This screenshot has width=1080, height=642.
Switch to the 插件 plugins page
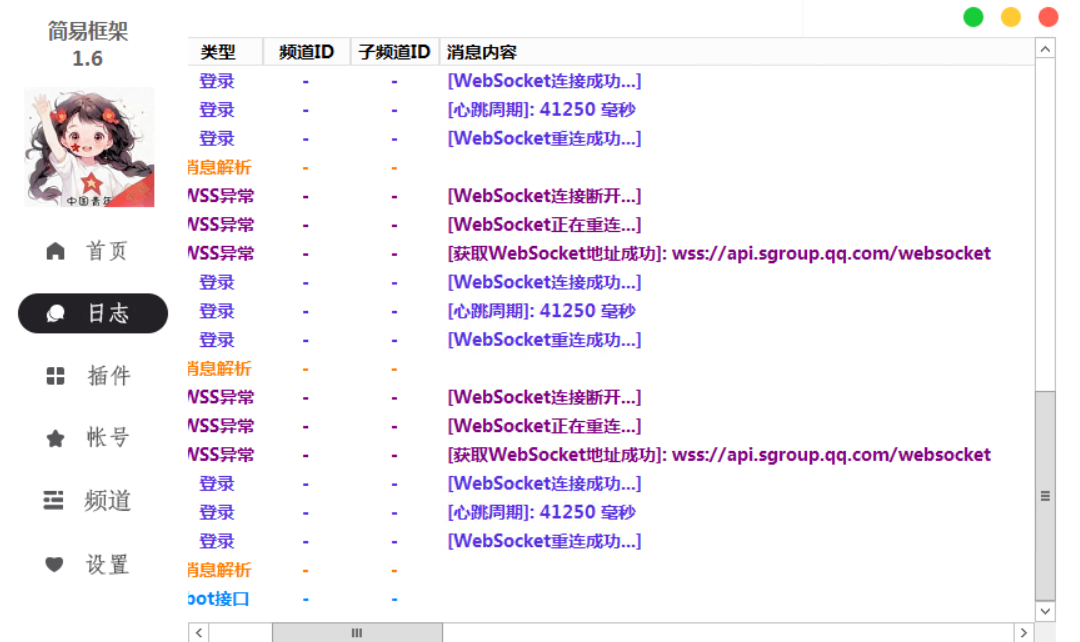tap(108, 376)
